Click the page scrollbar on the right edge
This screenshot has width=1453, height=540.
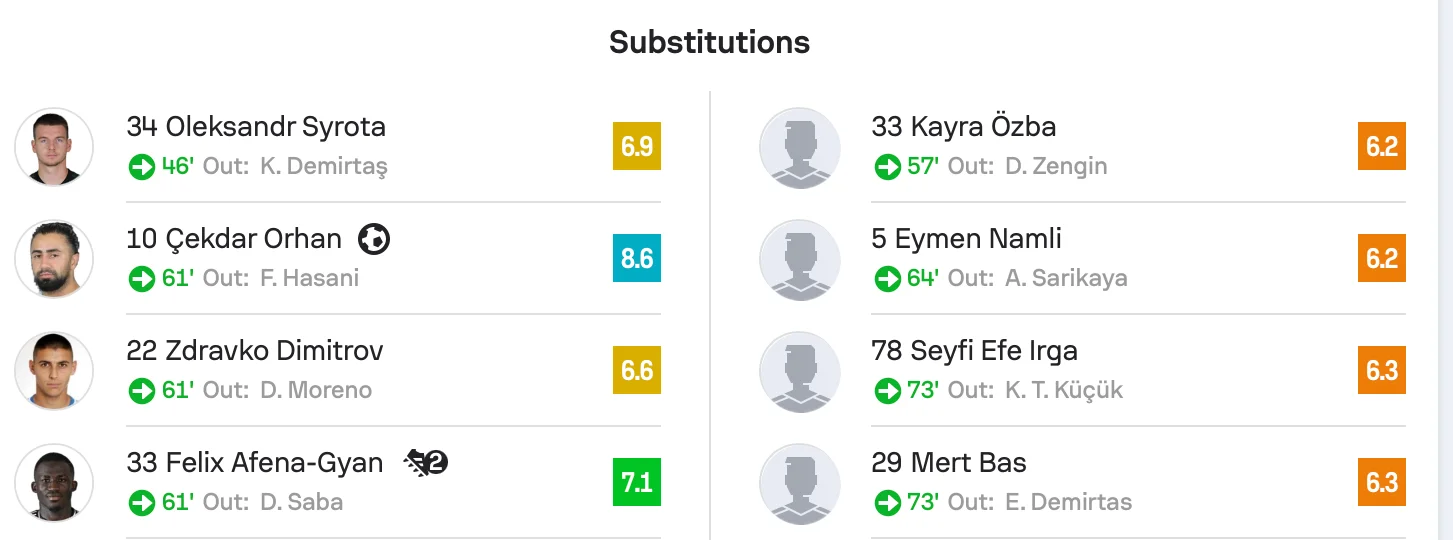[1445, 270]
